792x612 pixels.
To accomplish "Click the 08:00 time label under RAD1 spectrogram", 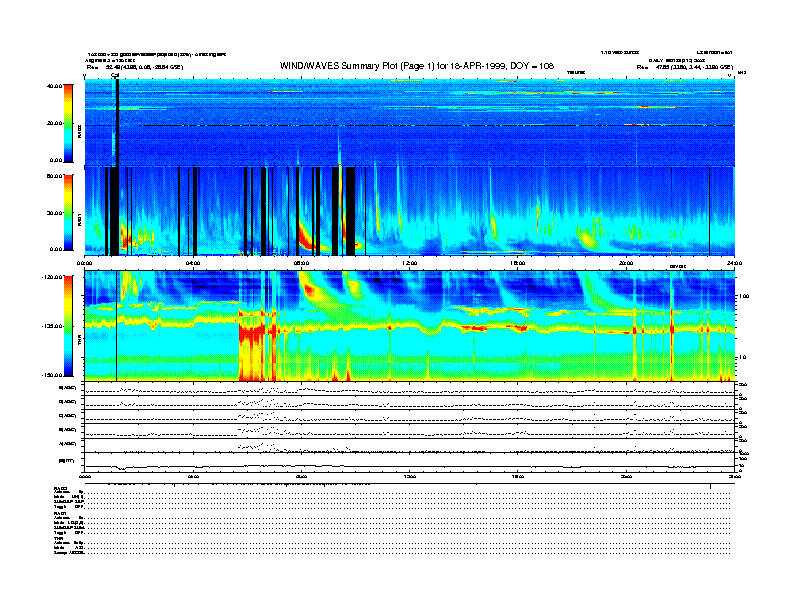I will click(302, 263).
